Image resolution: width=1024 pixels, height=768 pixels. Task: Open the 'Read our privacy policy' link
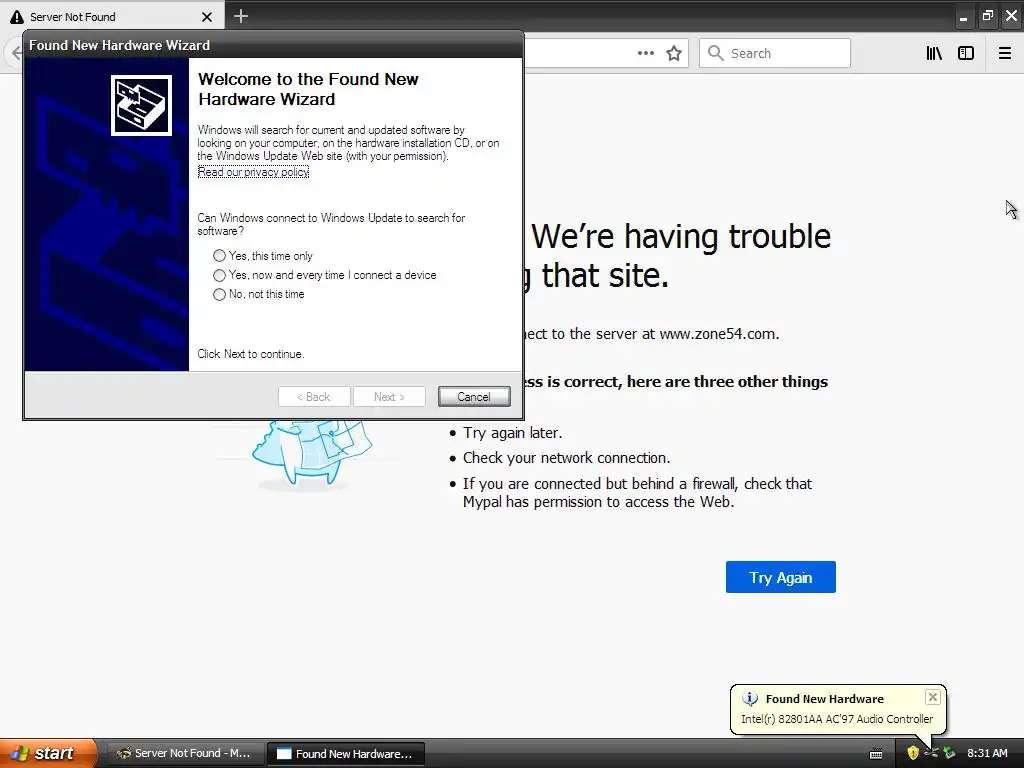[253, 172]
